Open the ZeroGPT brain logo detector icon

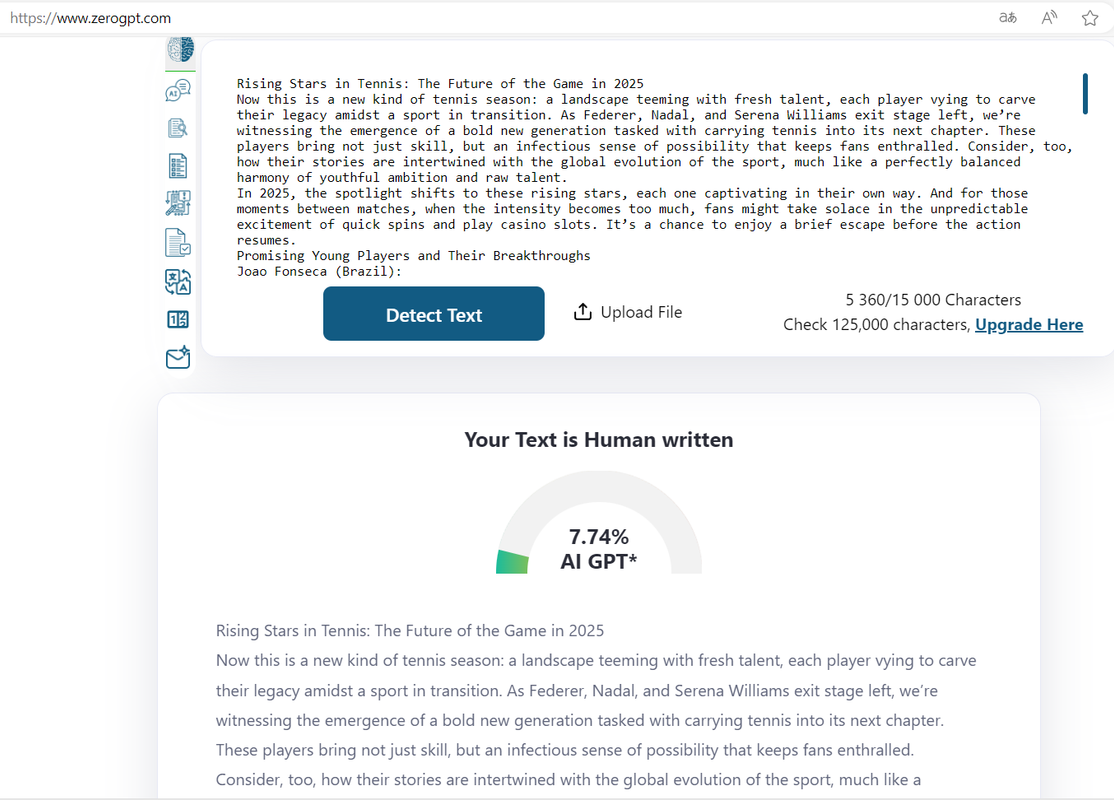pyautogui.click(x=180, y=49)
